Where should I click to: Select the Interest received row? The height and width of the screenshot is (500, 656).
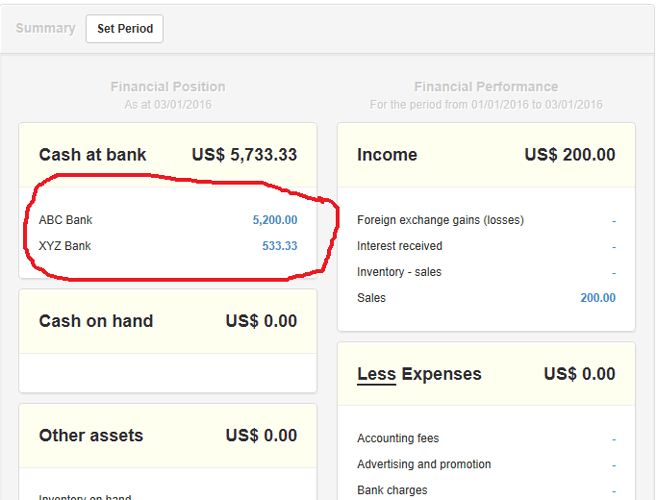(400, 246)
